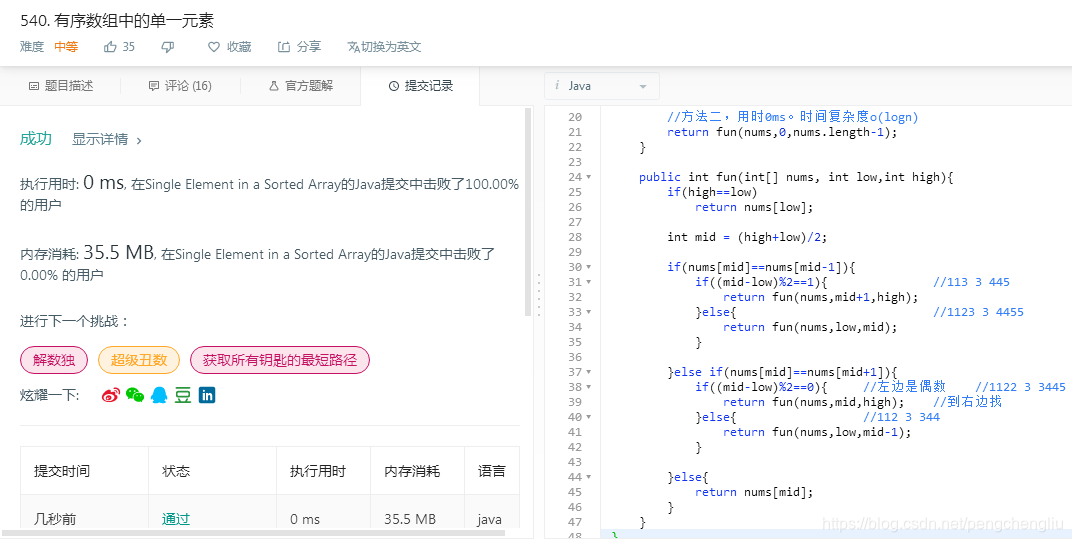This screenshot has width=1072, height=542.
Task: Open the 评论 (16) tab
Action: point(180,85)
